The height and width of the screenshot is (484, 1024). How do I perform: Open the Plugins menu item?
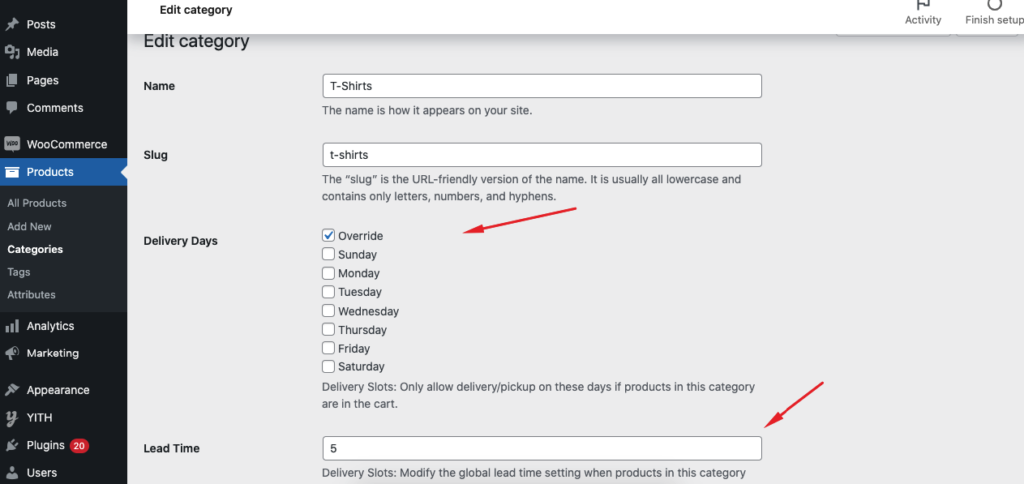(45, 445)
